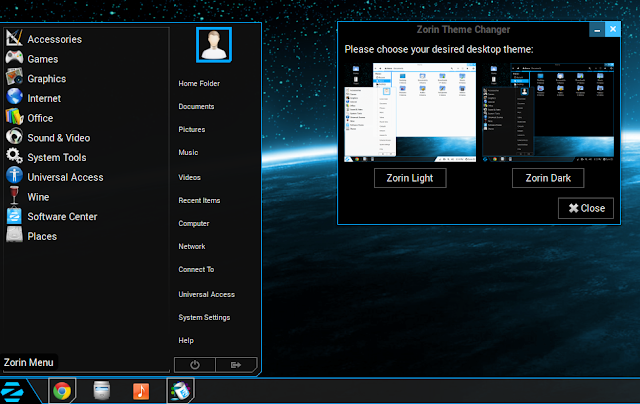Select the Games menu label
The image size is (640, 404).
pyautogui.click(x=42, y=59)
